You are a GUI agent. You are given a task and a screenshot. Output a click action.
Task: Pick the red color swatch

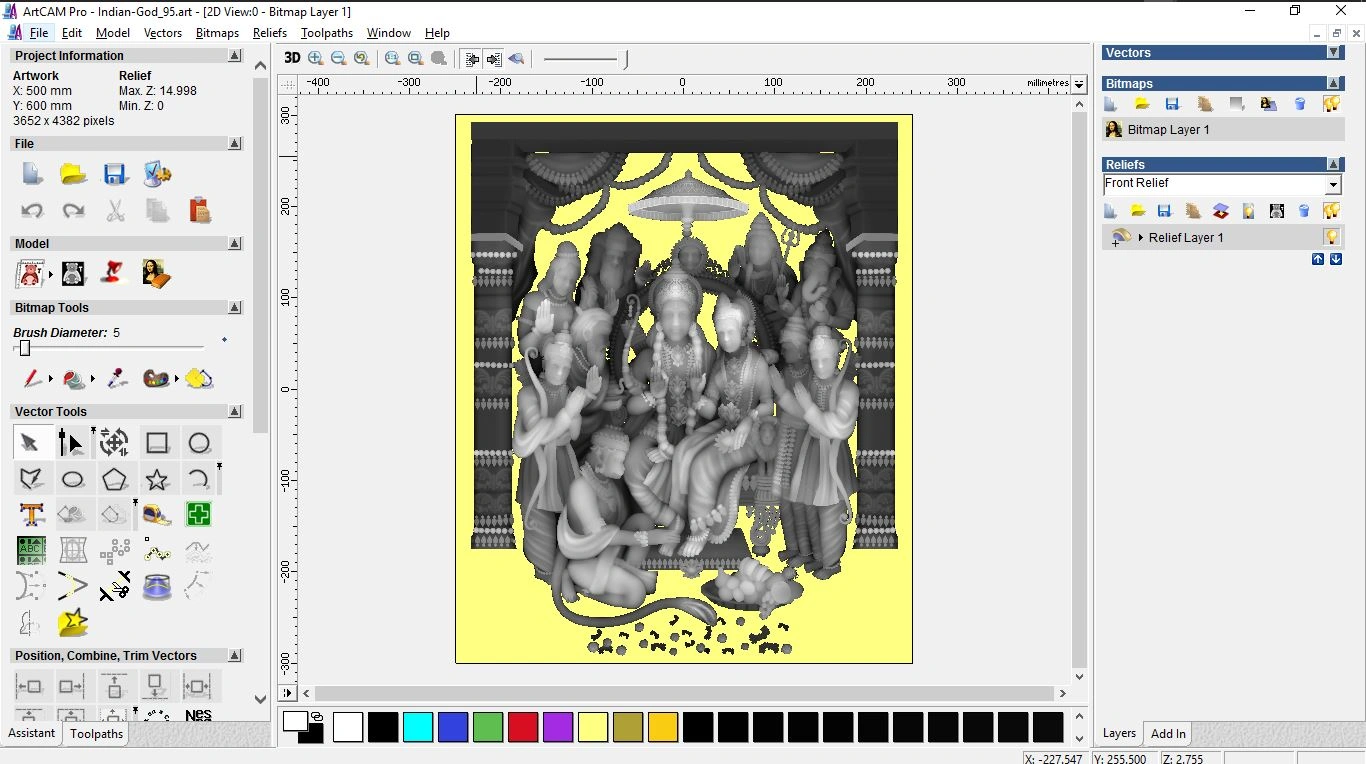(x=523, y=727)
